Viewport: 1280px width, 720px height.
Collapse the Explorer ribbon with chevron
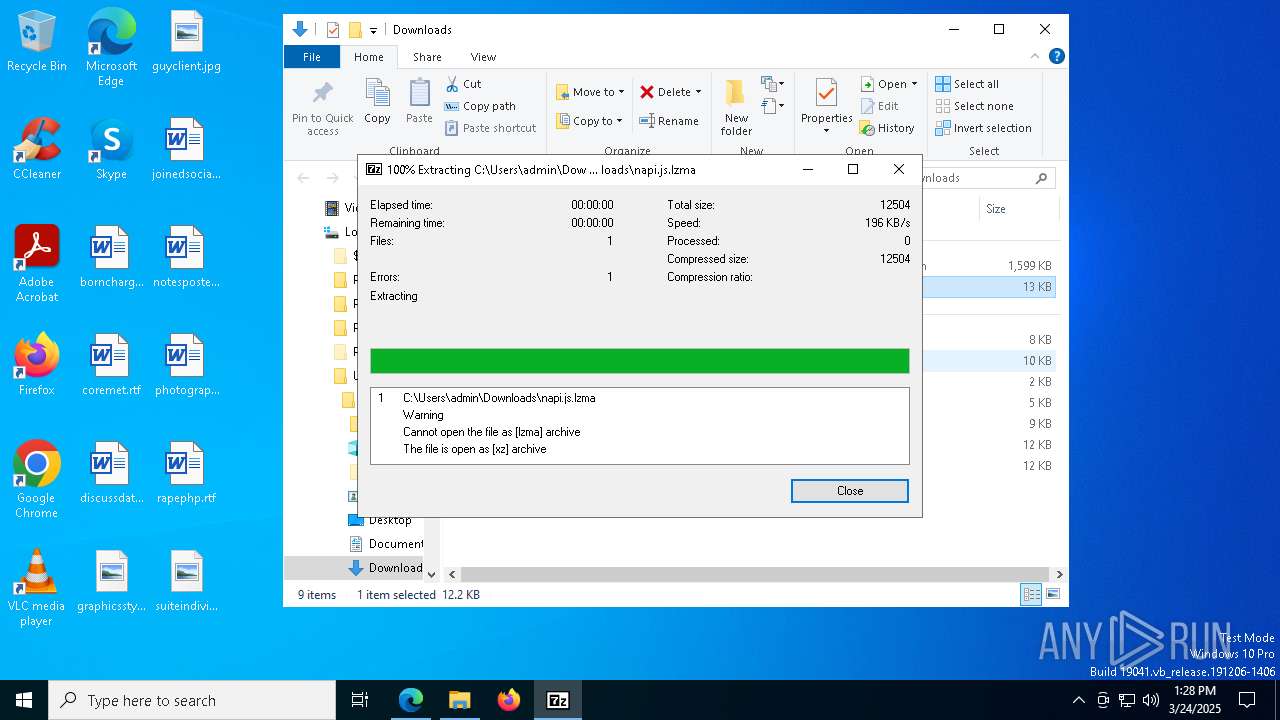pos(1035,57)
